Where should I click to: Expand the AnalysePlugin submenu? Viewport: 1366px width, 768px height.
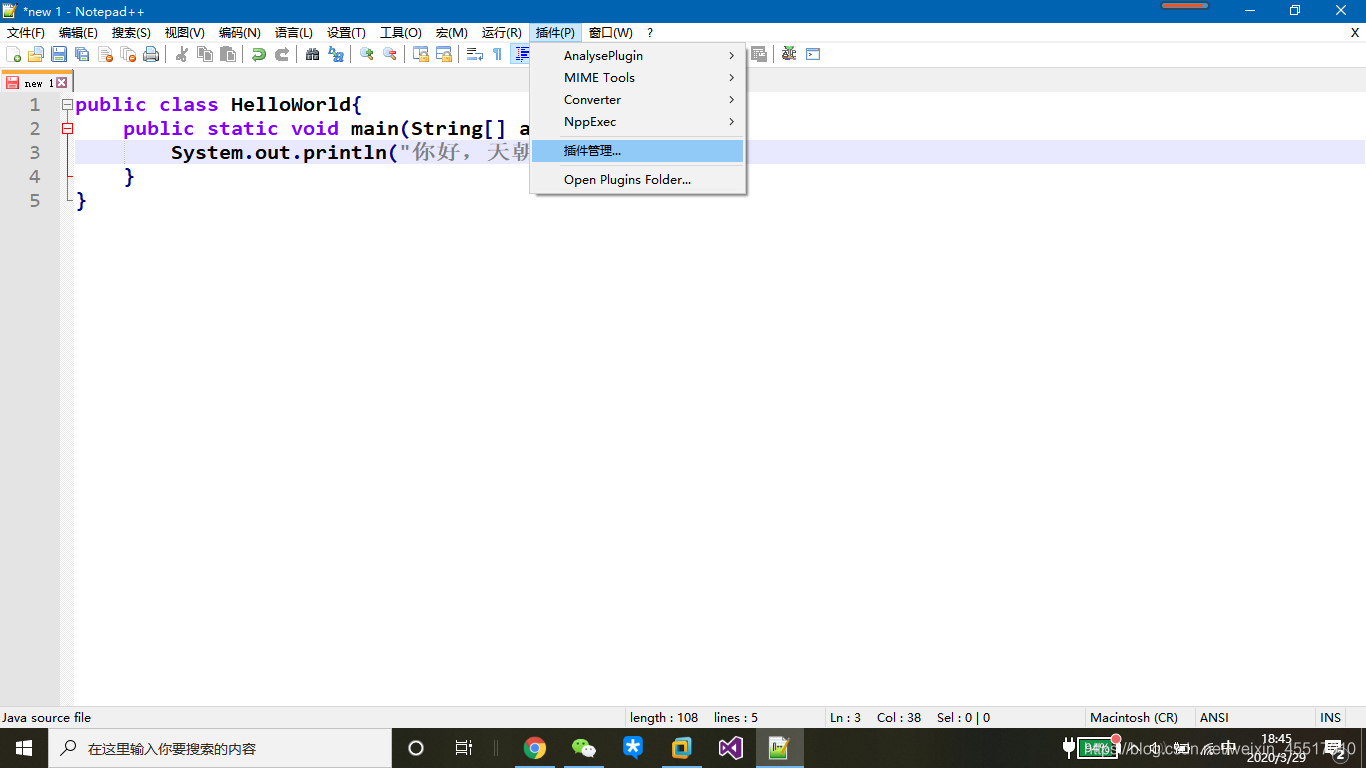(x=638, y=56)
